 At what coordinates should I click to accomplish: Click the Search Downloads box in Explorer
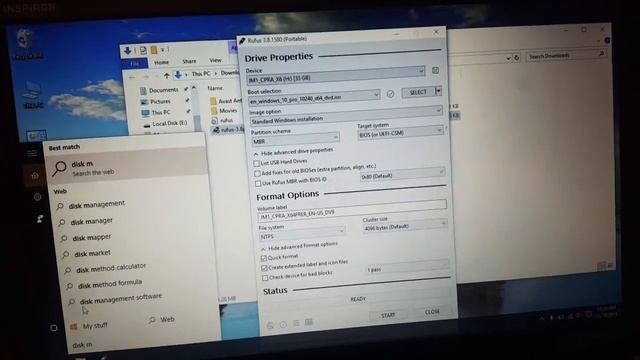[x=566, y=55]
